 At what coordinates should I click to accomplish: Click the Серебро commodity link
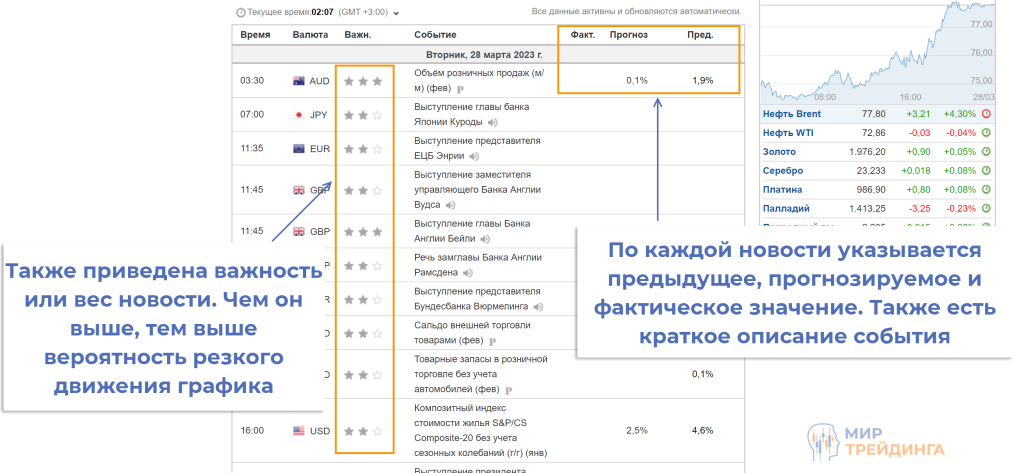pyautogui.click(x=783, y=171)
